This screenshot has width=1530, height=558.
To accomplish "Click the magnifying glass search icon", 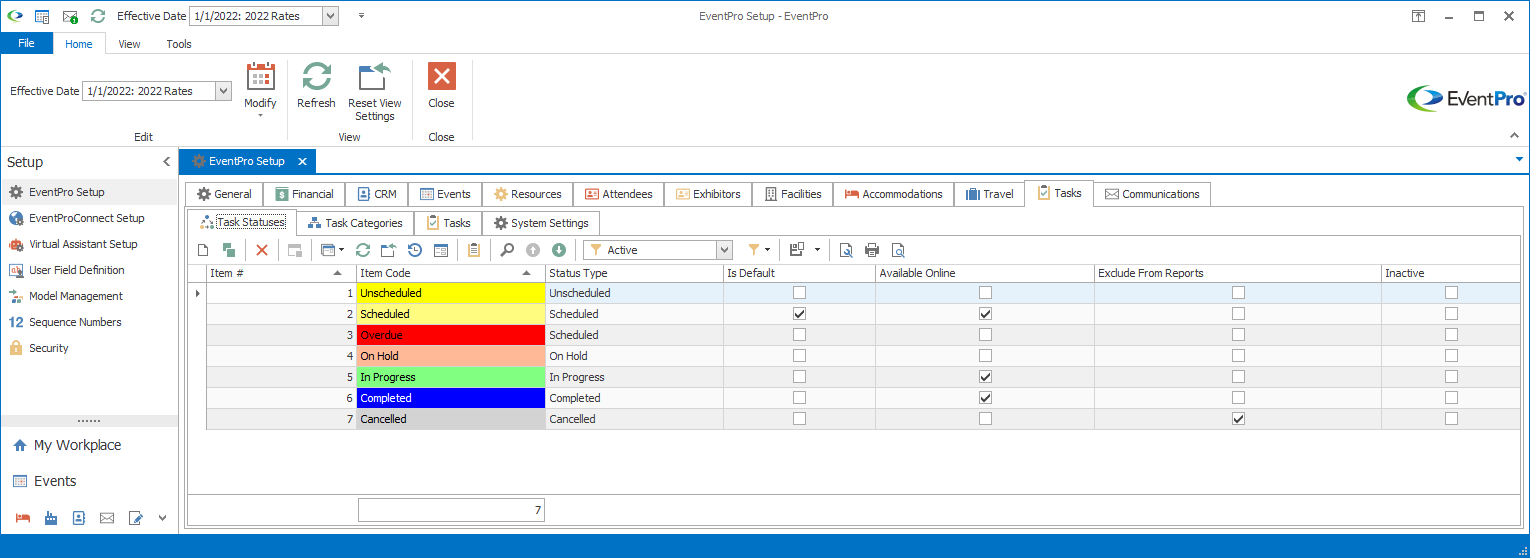I will coord(507,250).
